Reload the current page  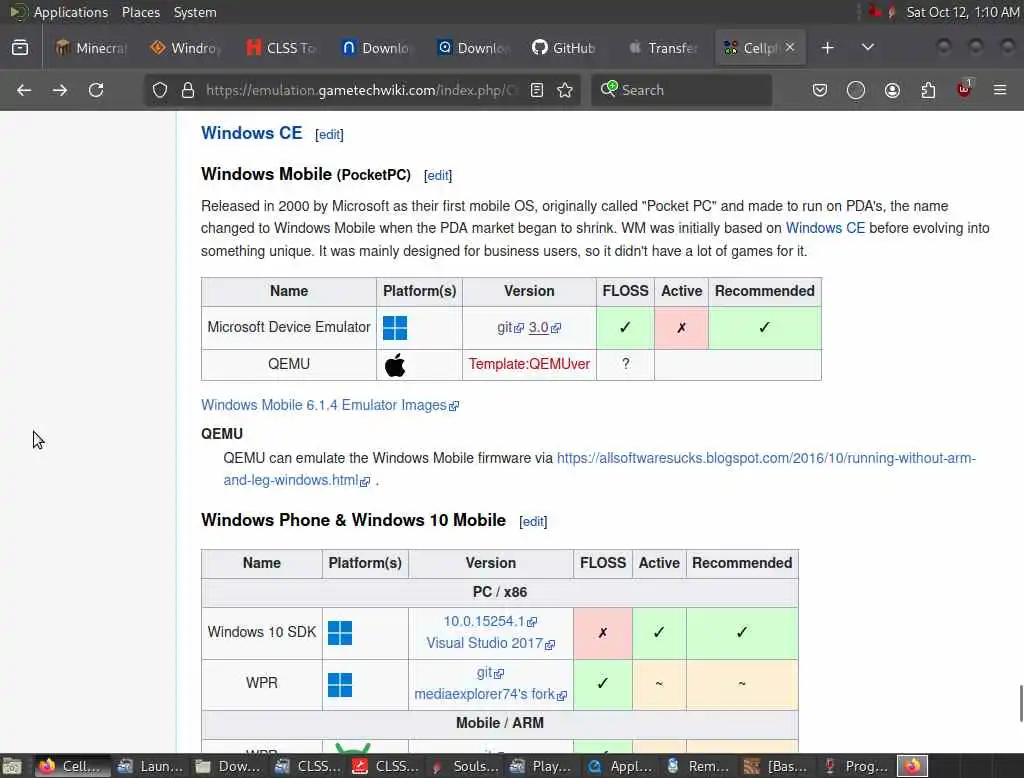tap(96, 90)
